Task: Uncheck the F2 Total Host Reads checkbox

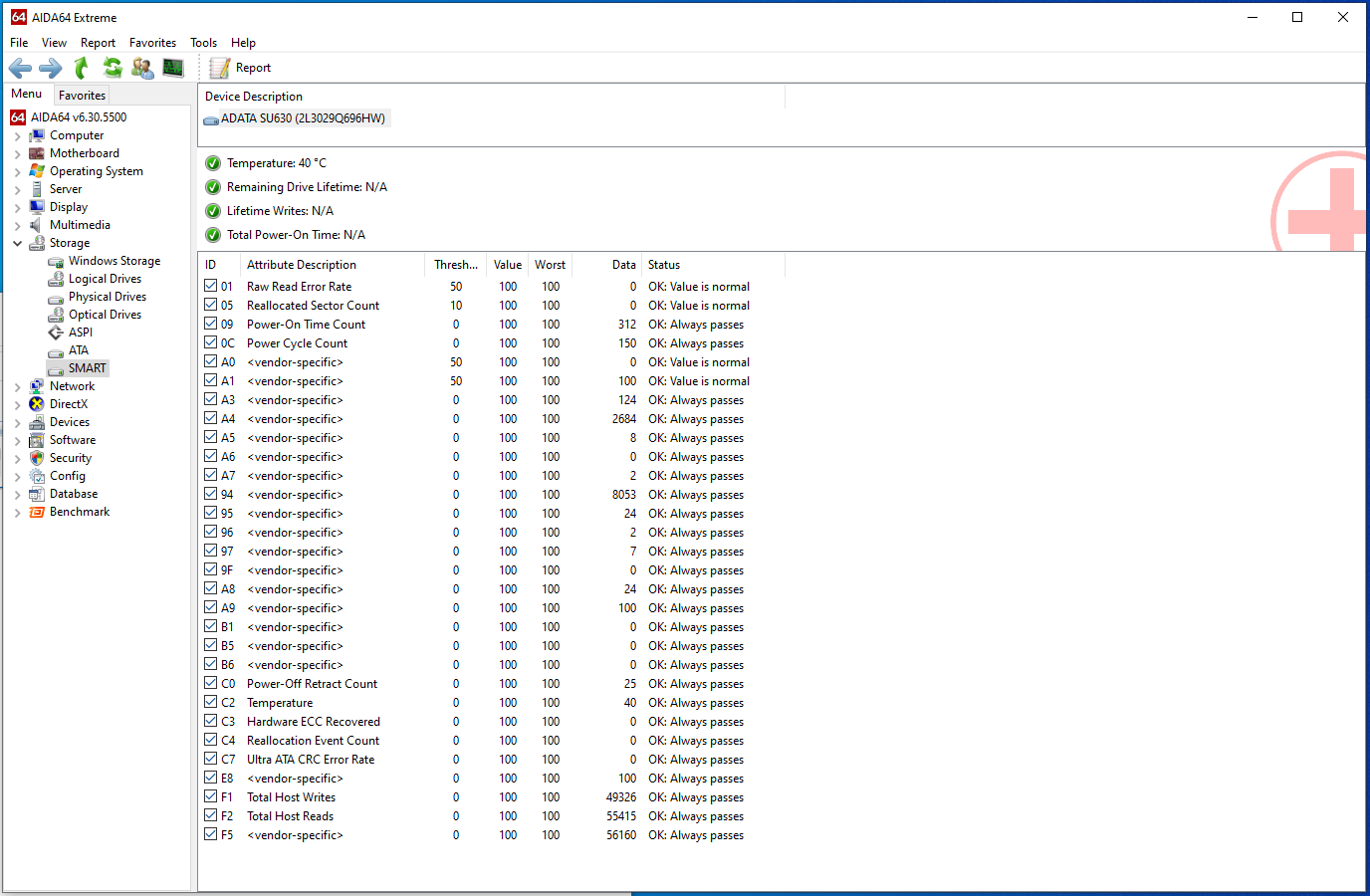Action: (x=211, y=815)
